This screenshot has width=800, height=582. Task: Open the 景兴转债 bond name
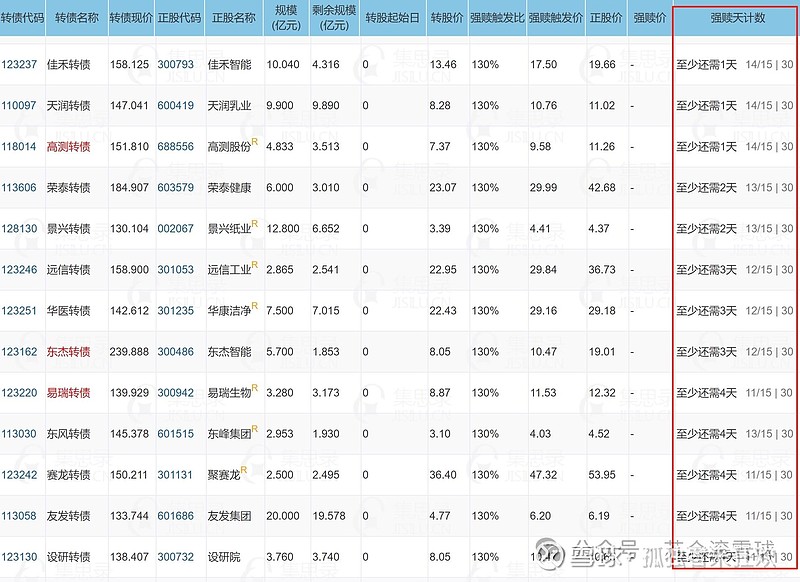pos(68,229)
